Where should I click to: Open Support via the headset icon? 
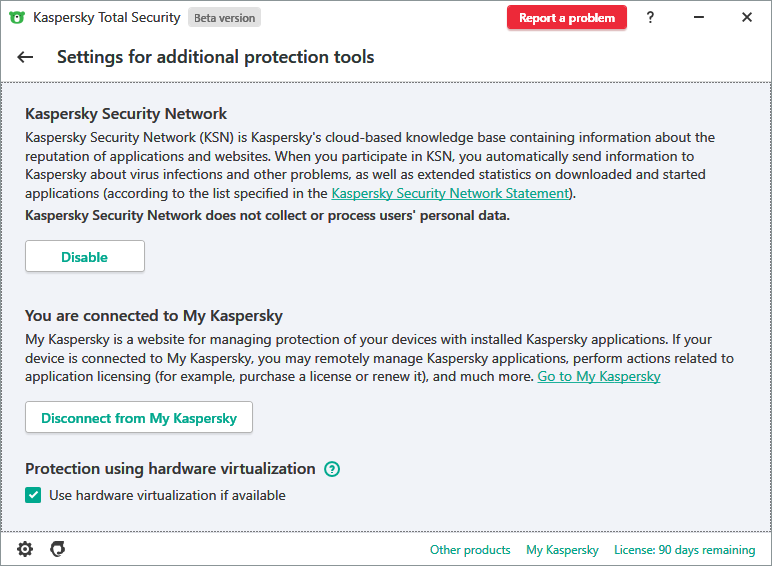[58, 549]
